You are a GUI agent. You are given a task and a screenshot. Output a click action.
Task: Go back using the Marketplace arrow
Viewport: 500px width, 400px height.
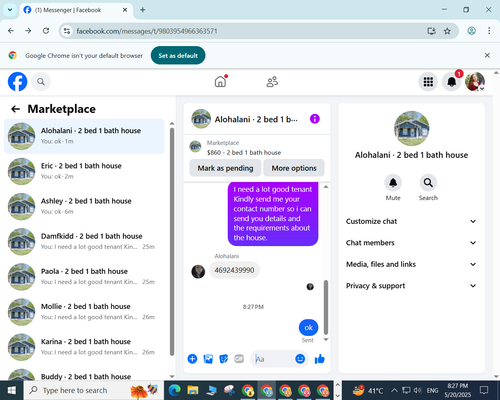point(15,109)
